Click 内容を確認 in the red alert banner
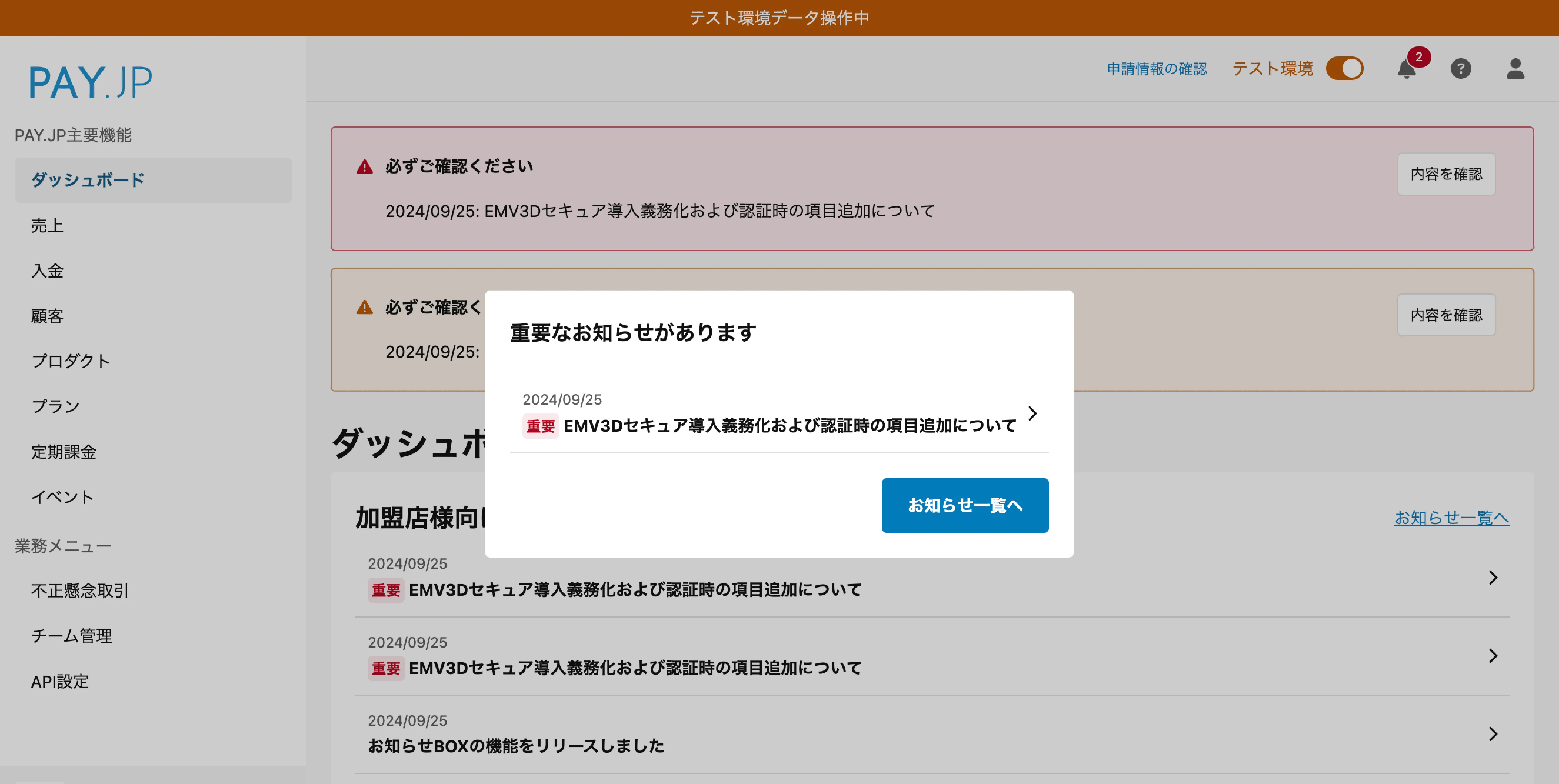The height and width of the screenshot is (784, 1559). pyautogui.click(x=1446, y=174)
